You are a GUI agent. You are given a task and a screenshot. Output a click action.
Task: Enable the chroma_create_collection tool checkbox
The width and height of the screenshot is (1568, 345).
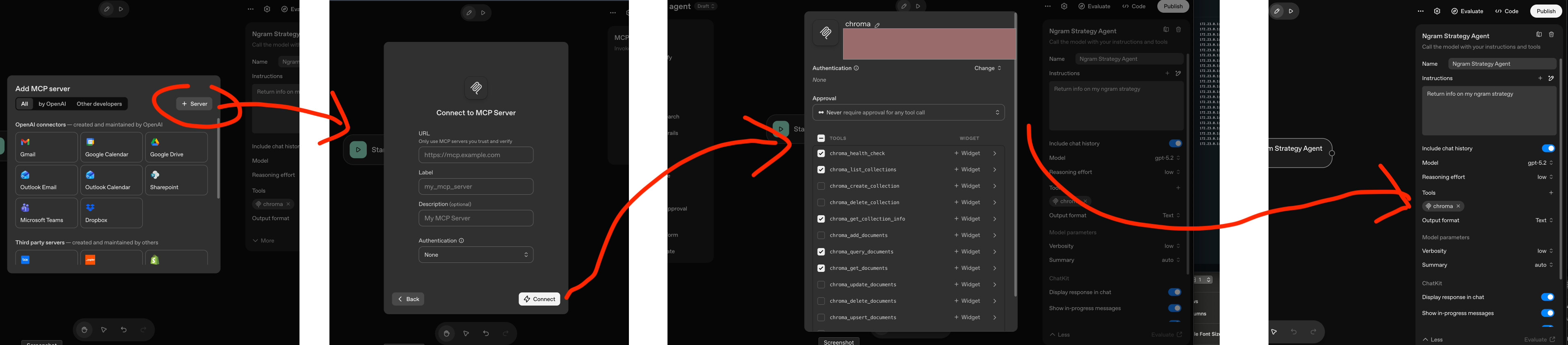click(x=821, y=186)
